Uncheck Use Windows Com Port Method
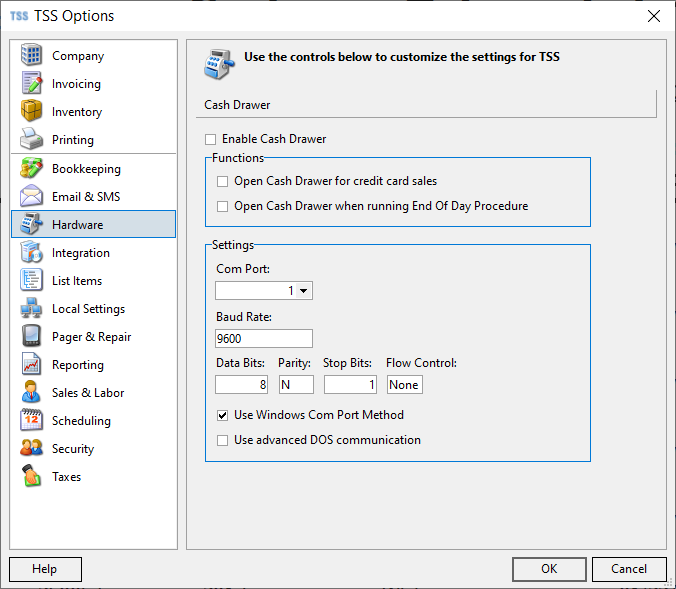 [222, 415]
